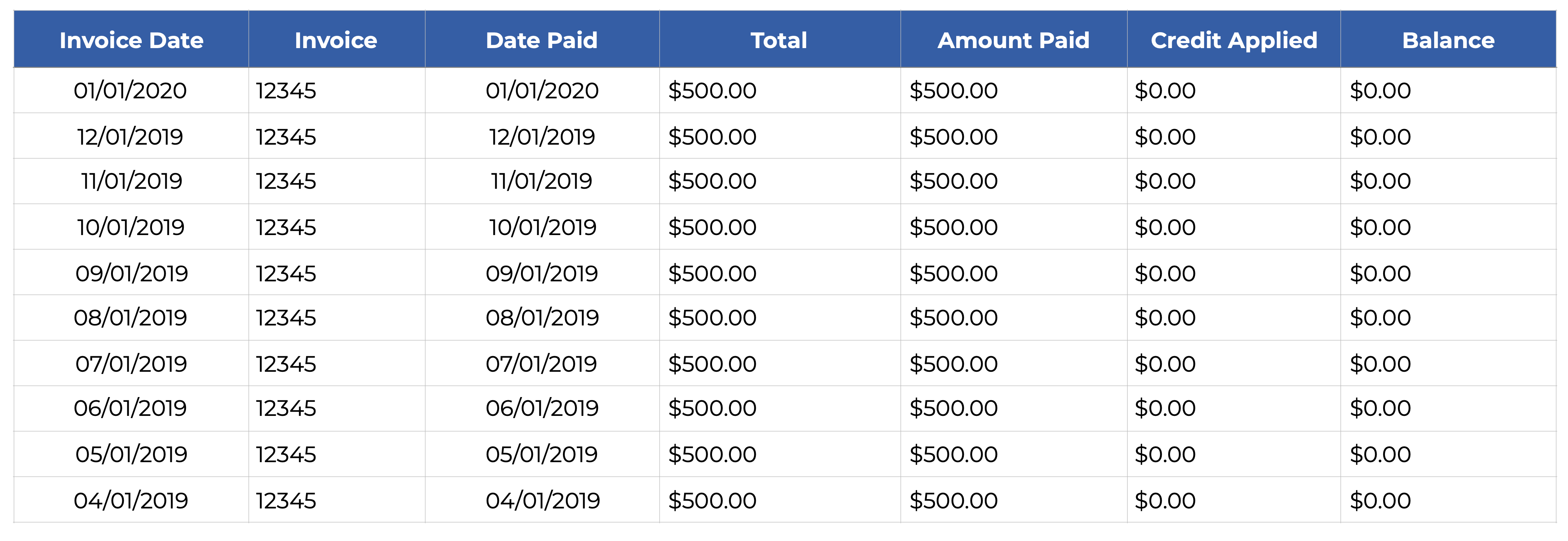Select the 05/01/2019 date paid cell
Image resolution: width=1568 pixels, height=541 pixels.
coord(542,455)
